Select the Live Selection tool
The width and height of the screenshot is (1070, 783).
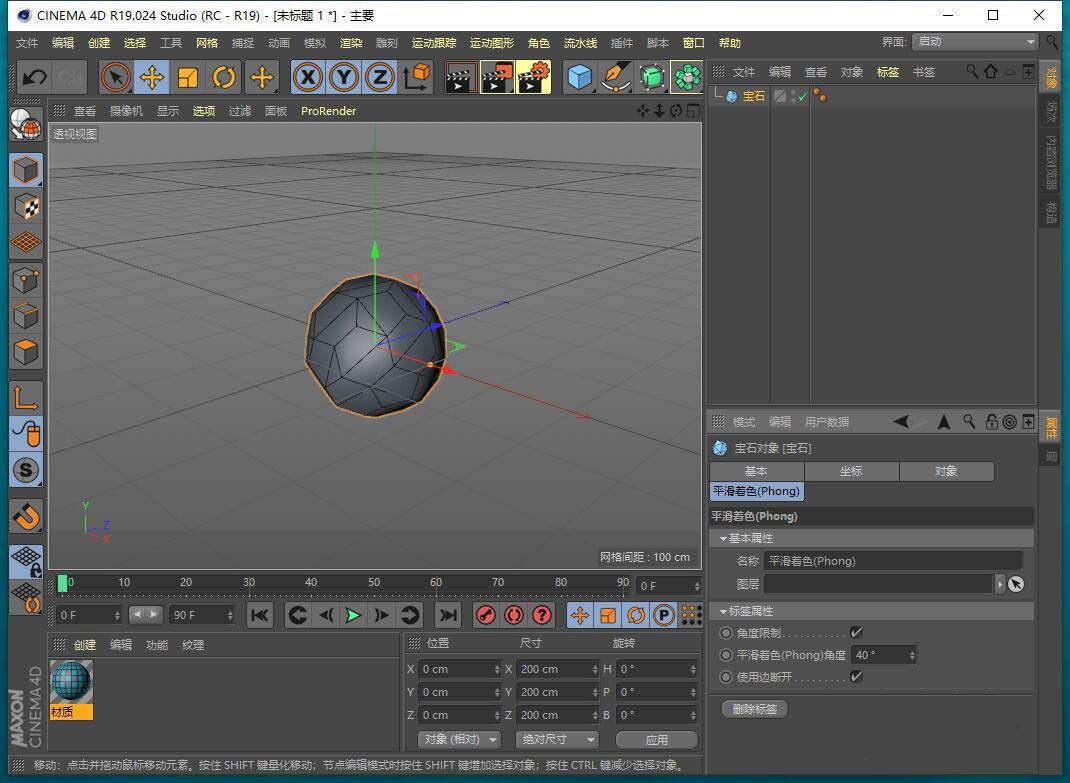point(116,77)
